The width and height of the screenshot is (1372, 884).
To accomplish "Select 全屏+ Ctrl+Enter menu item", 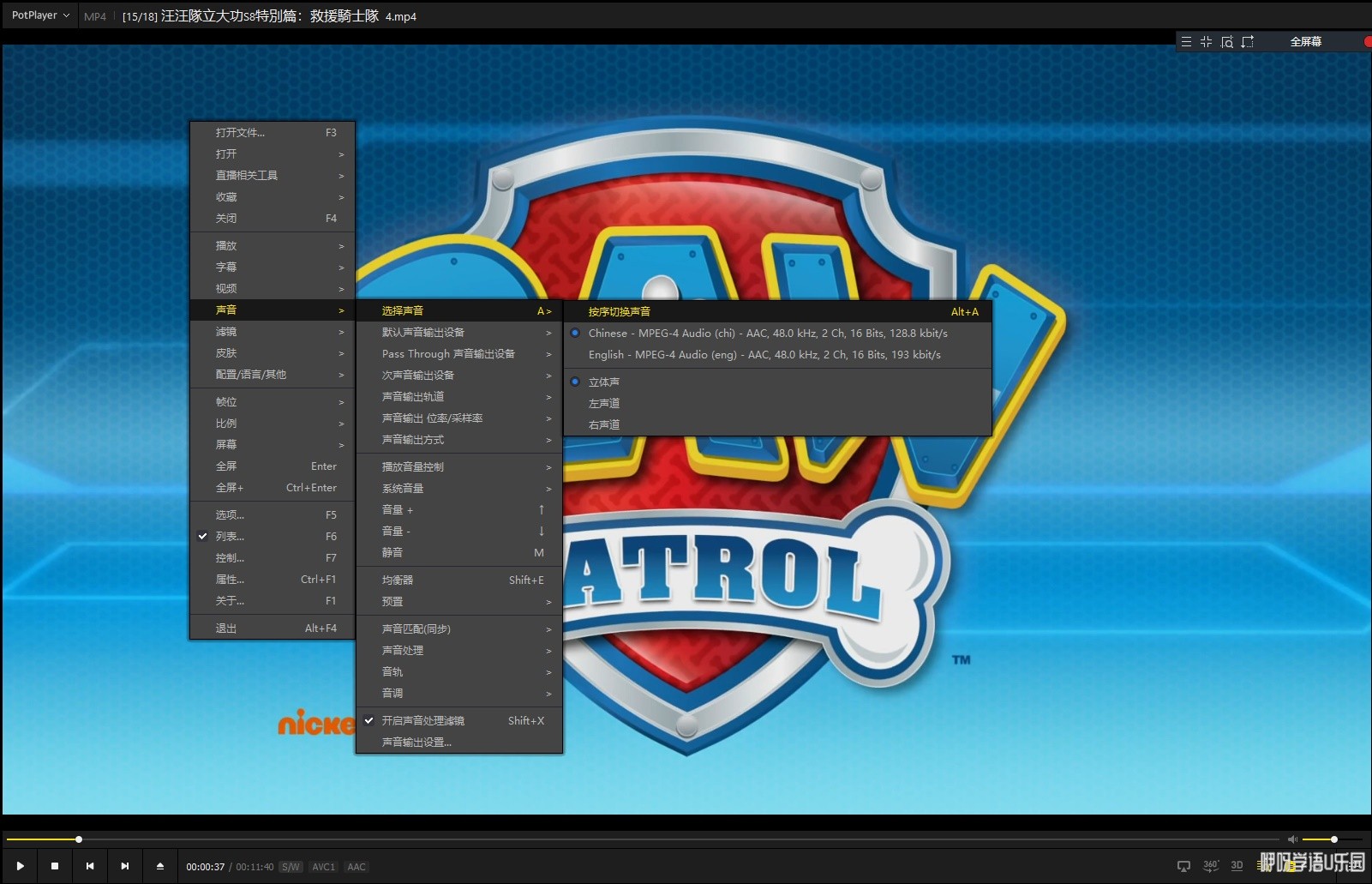I will pos(273,487).
